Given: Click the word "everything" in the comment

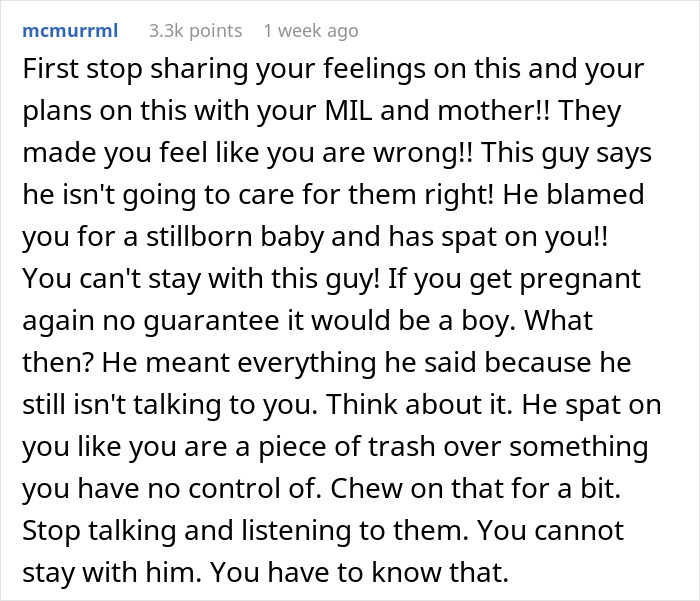Looking at the screenshot, I should pos(306,363).
